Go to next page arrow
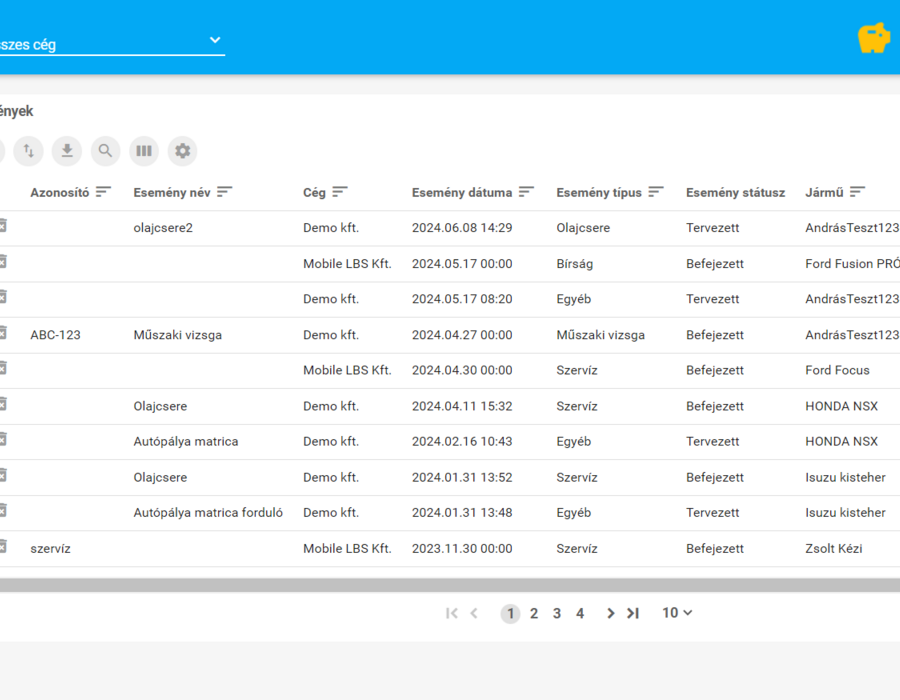This screenshot has height=700, width=900. tap(611, 613)
